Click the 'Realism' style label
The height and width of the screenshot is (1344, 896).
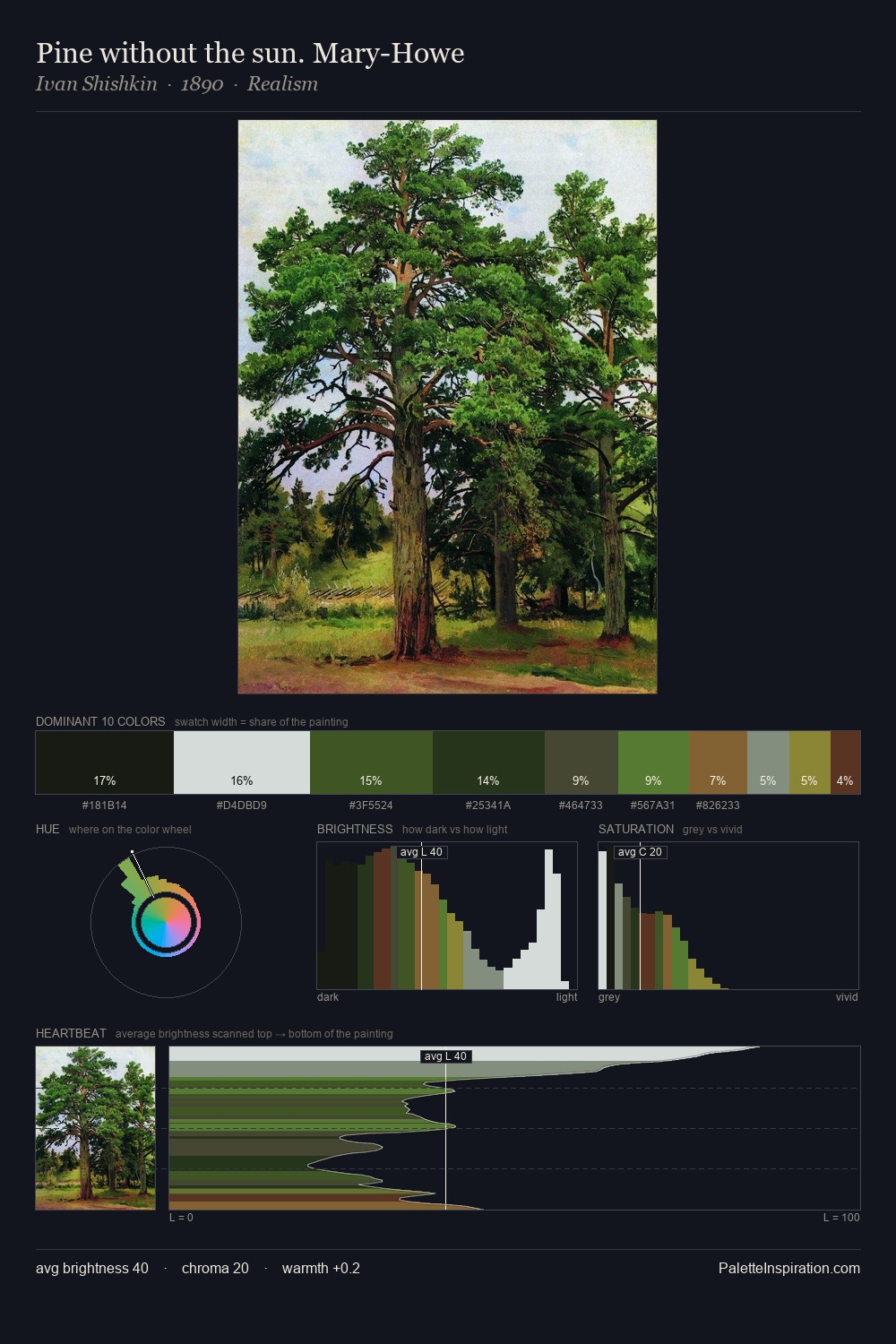coord(282,84)
